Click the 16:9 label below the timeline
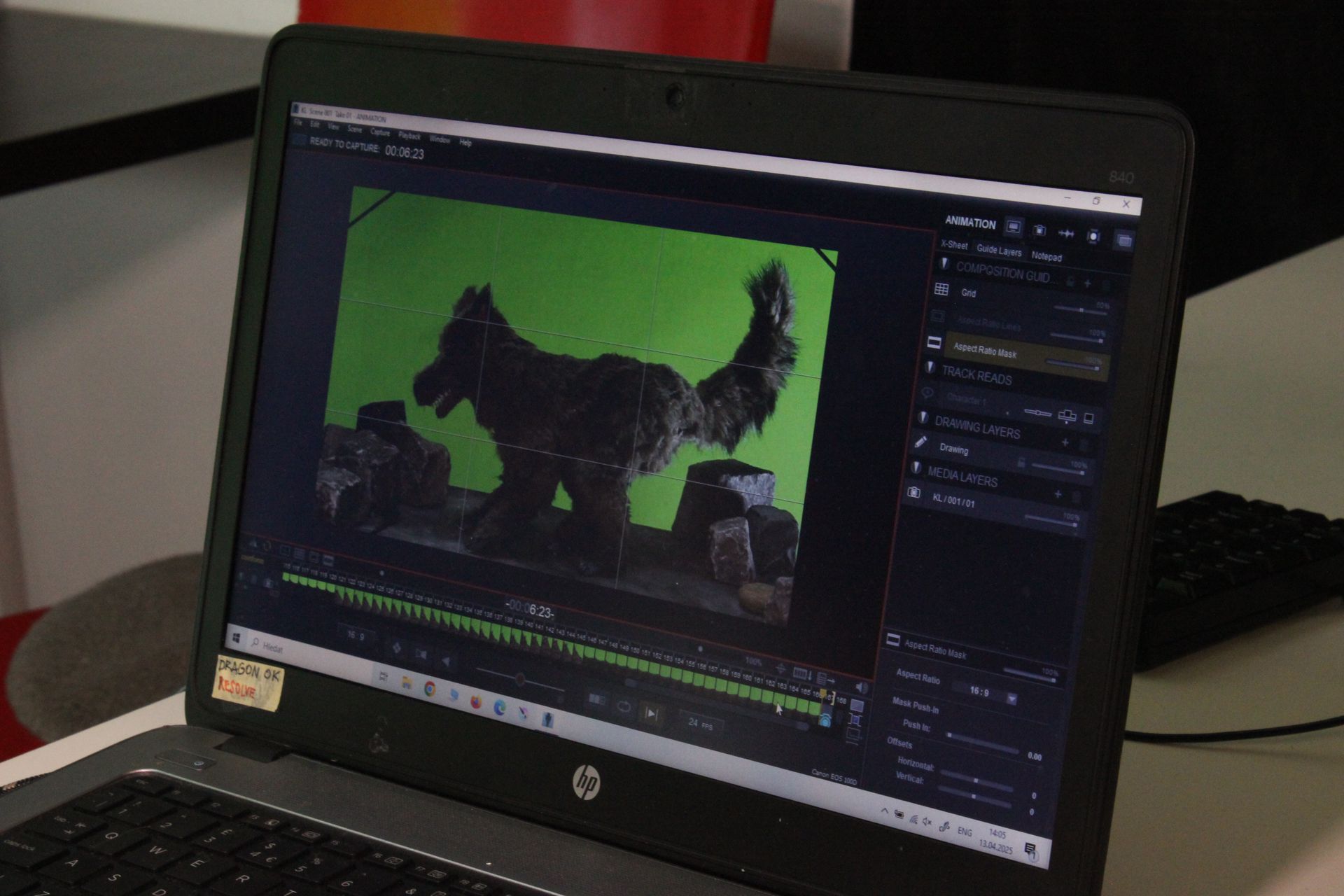 (356, 636)
